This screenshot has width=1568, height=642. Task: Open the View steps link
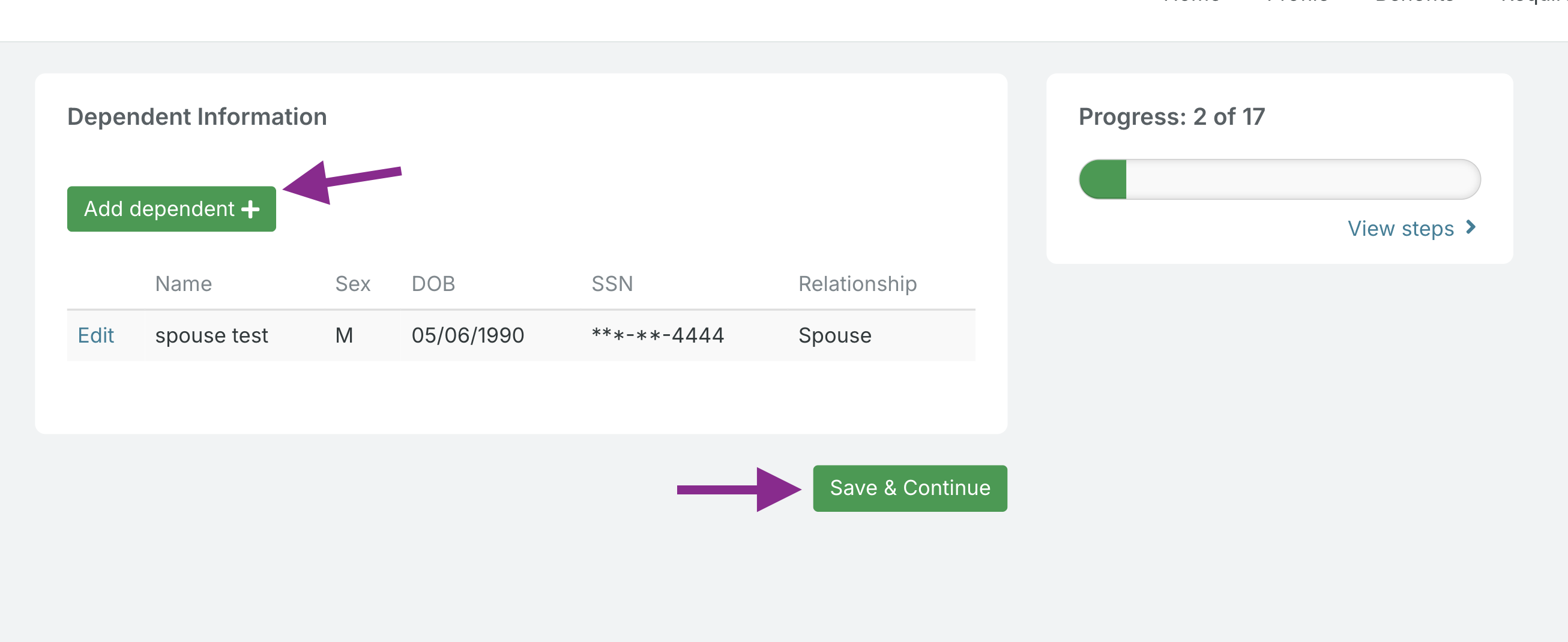click(x=1400, y=229)
